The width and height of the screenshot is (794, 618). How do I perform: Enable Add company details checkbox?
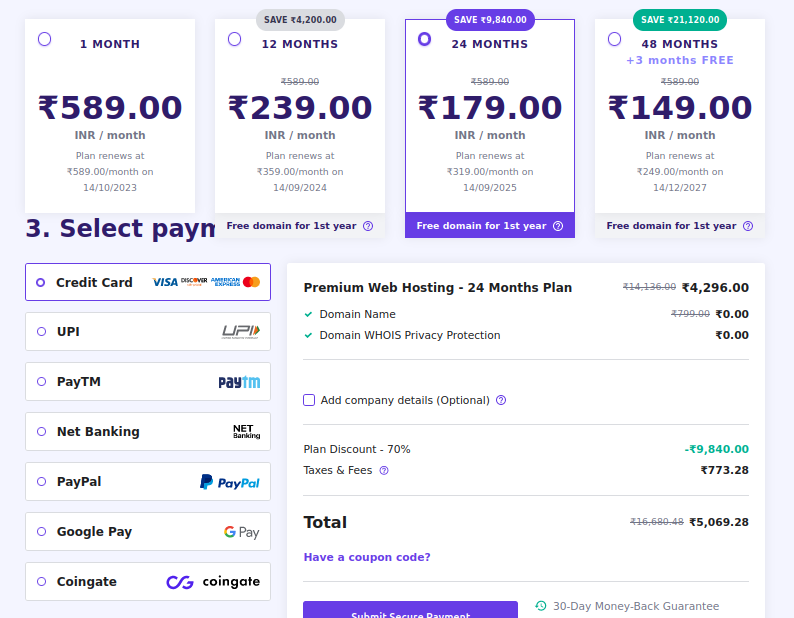(309, 400)
